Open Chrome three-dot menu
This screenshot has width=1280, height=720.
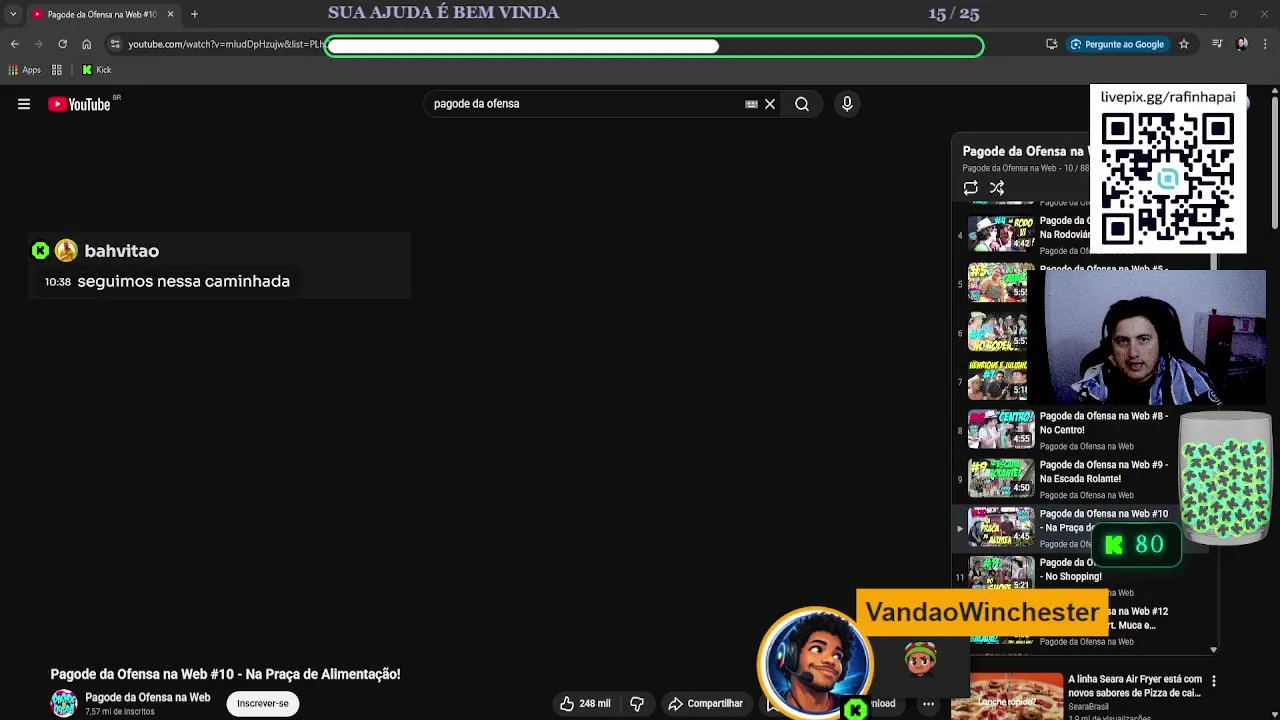1266,44
